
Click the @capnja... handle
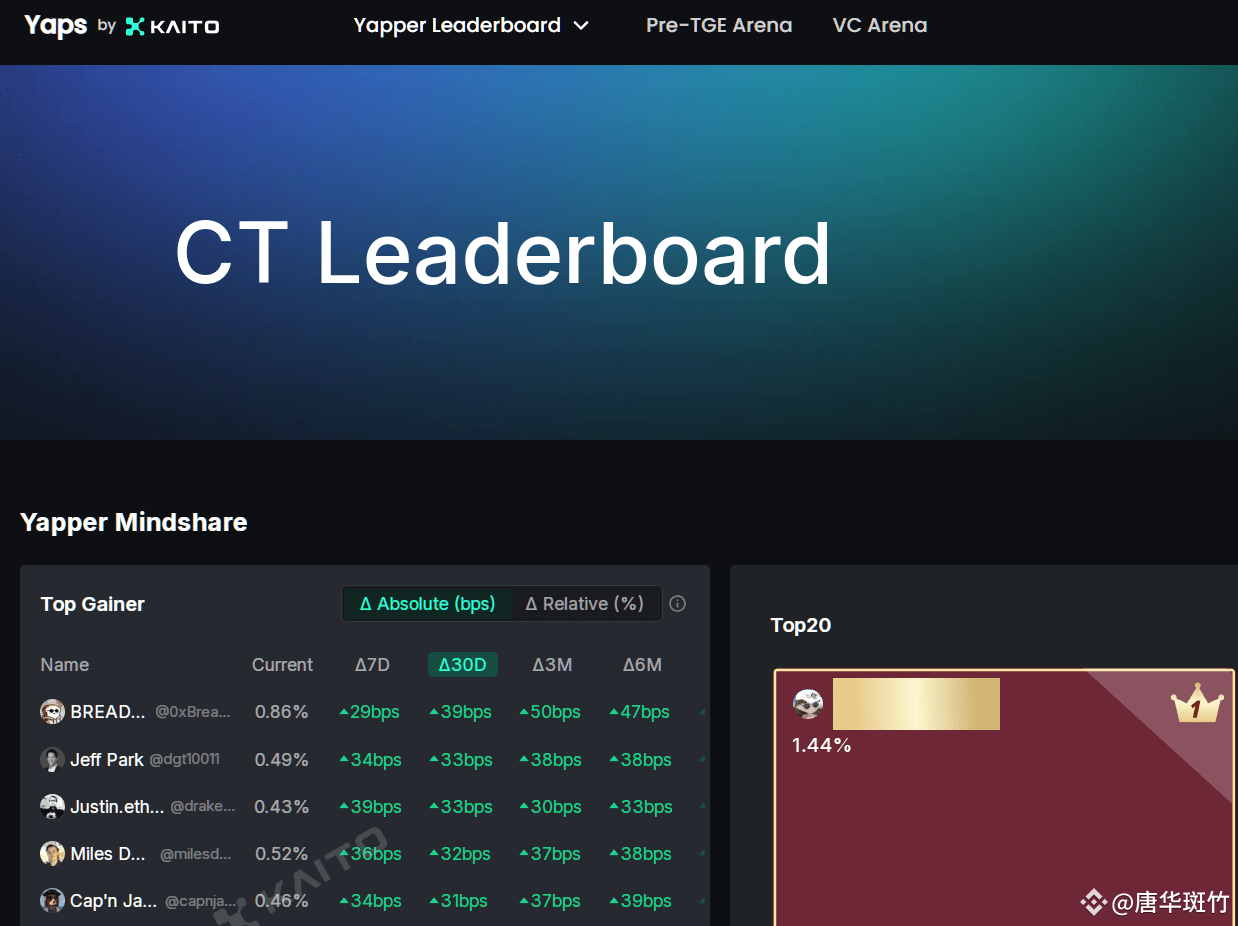click(201, 900)
